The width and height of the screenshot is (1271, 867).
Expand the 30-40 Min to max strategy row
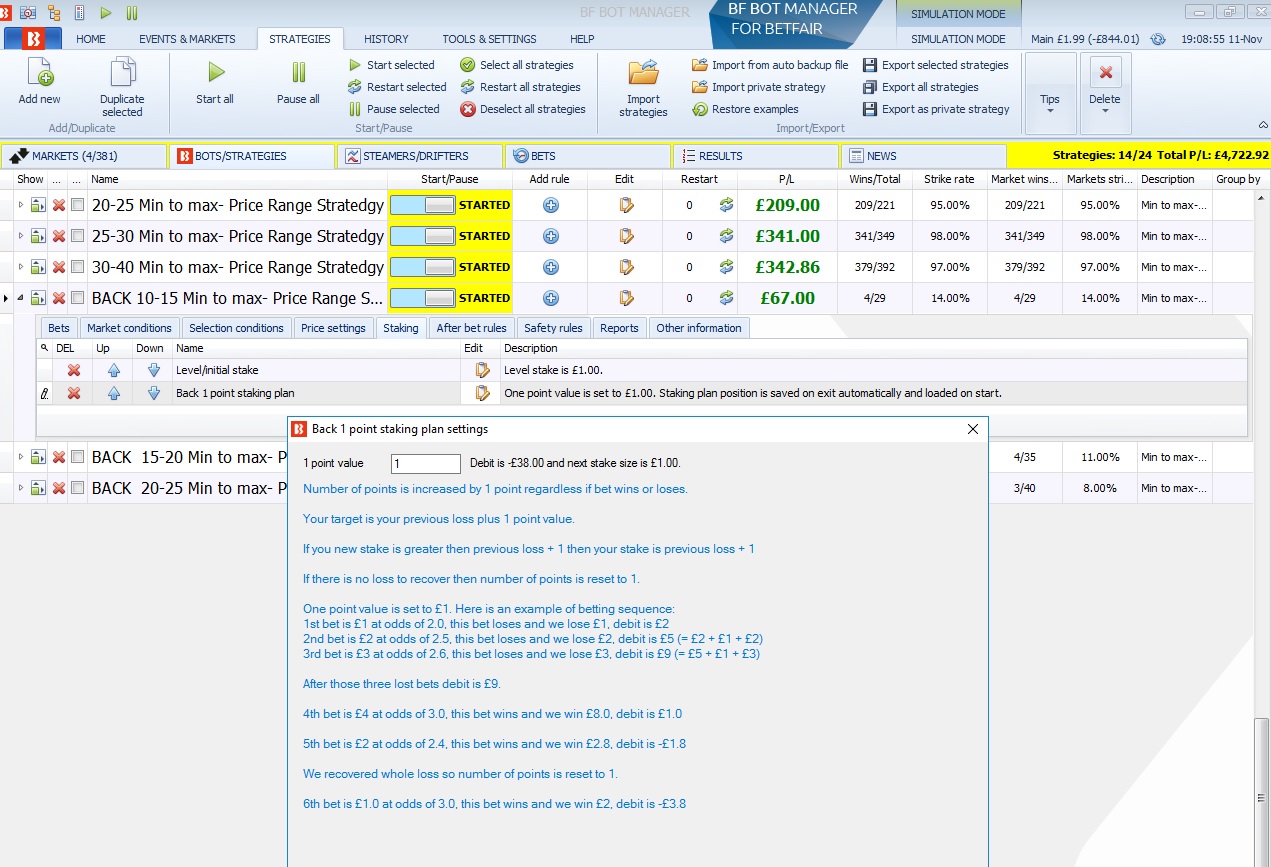pos(21,267)
